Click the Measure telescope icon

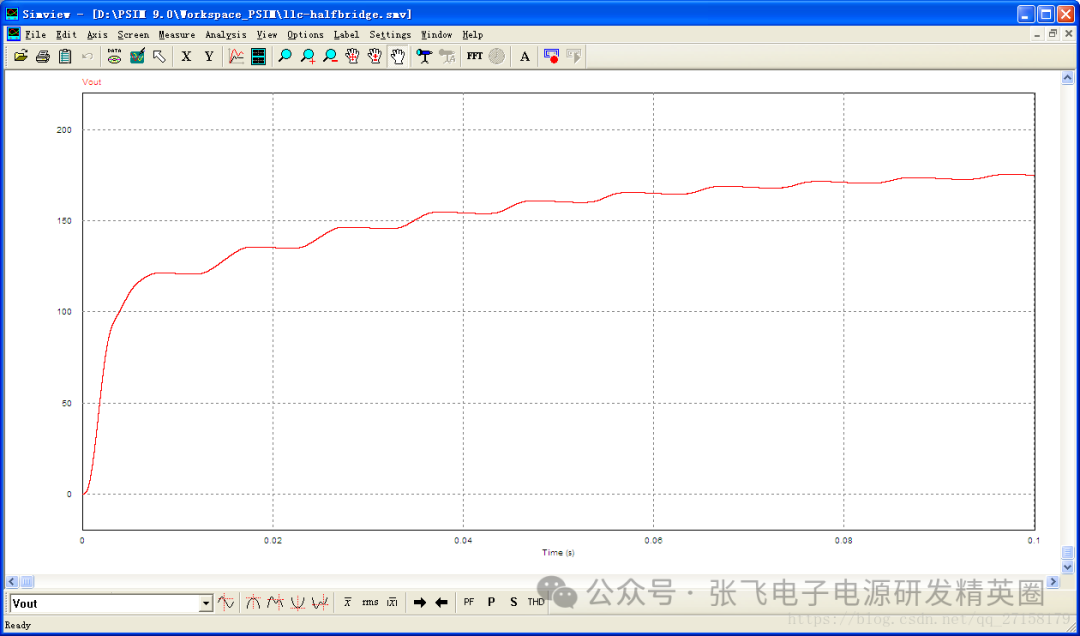pos(424,57)
